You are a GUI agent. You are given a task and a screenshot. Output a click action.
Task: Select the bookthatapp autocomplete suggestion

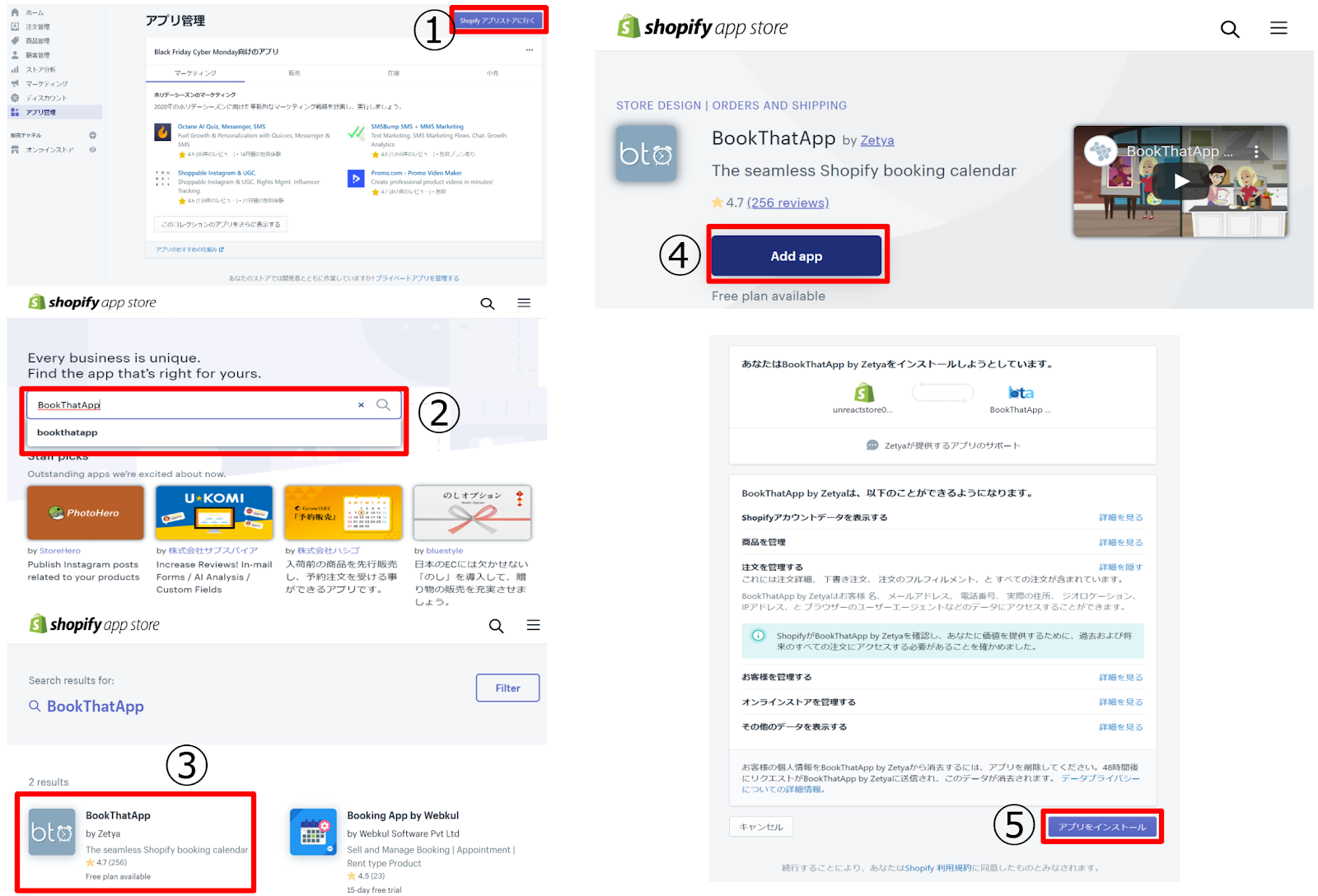coord(68,432)
